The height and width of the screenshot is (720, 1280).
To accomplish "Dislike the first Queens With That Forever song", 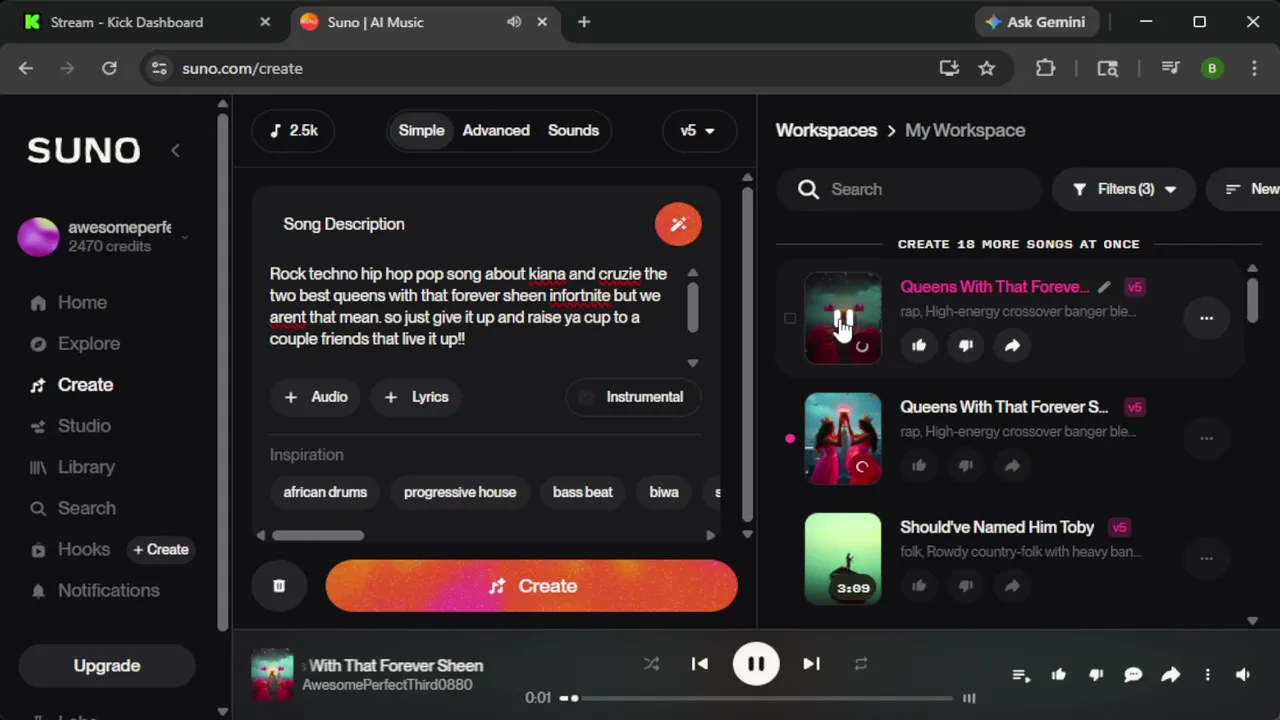I will (x=965, y=345).
